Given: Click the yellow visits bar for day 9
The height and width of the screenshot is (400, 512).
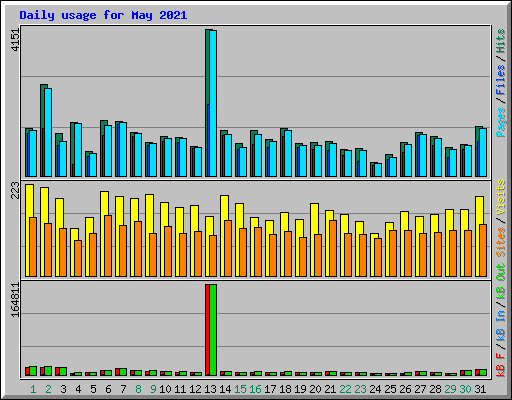Looking at the screenshot, I should click(x=148, y=235).
